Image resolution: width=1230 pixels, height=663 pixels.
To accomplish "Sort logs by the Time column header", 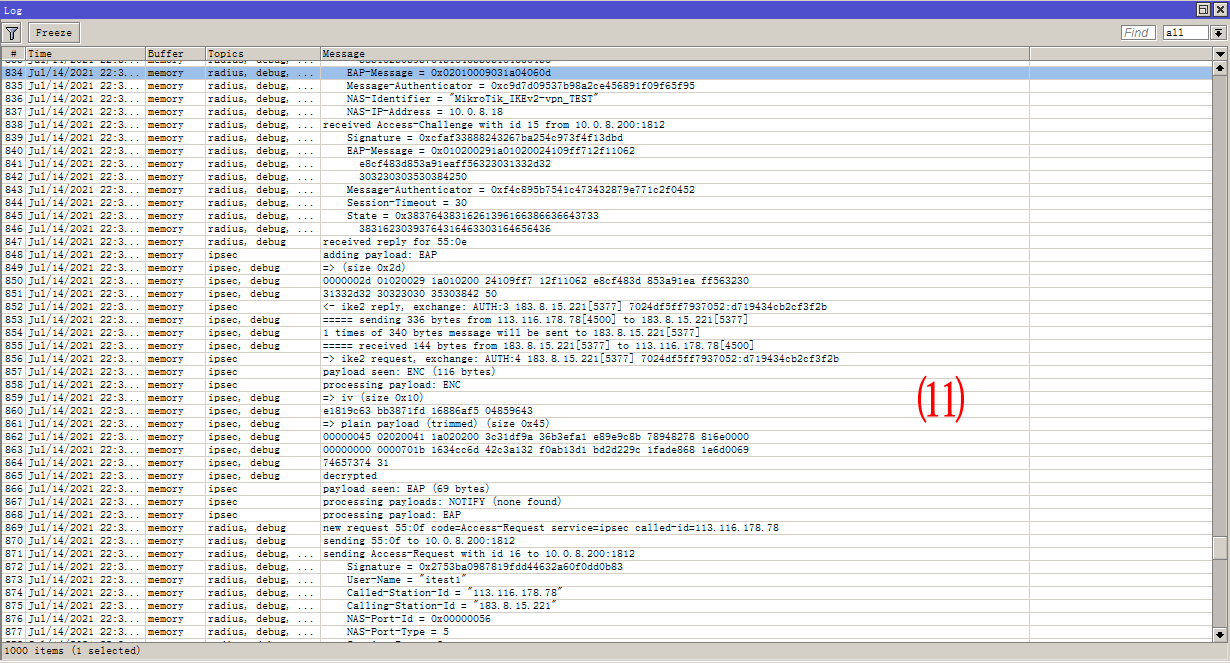I will coord(80,53).
